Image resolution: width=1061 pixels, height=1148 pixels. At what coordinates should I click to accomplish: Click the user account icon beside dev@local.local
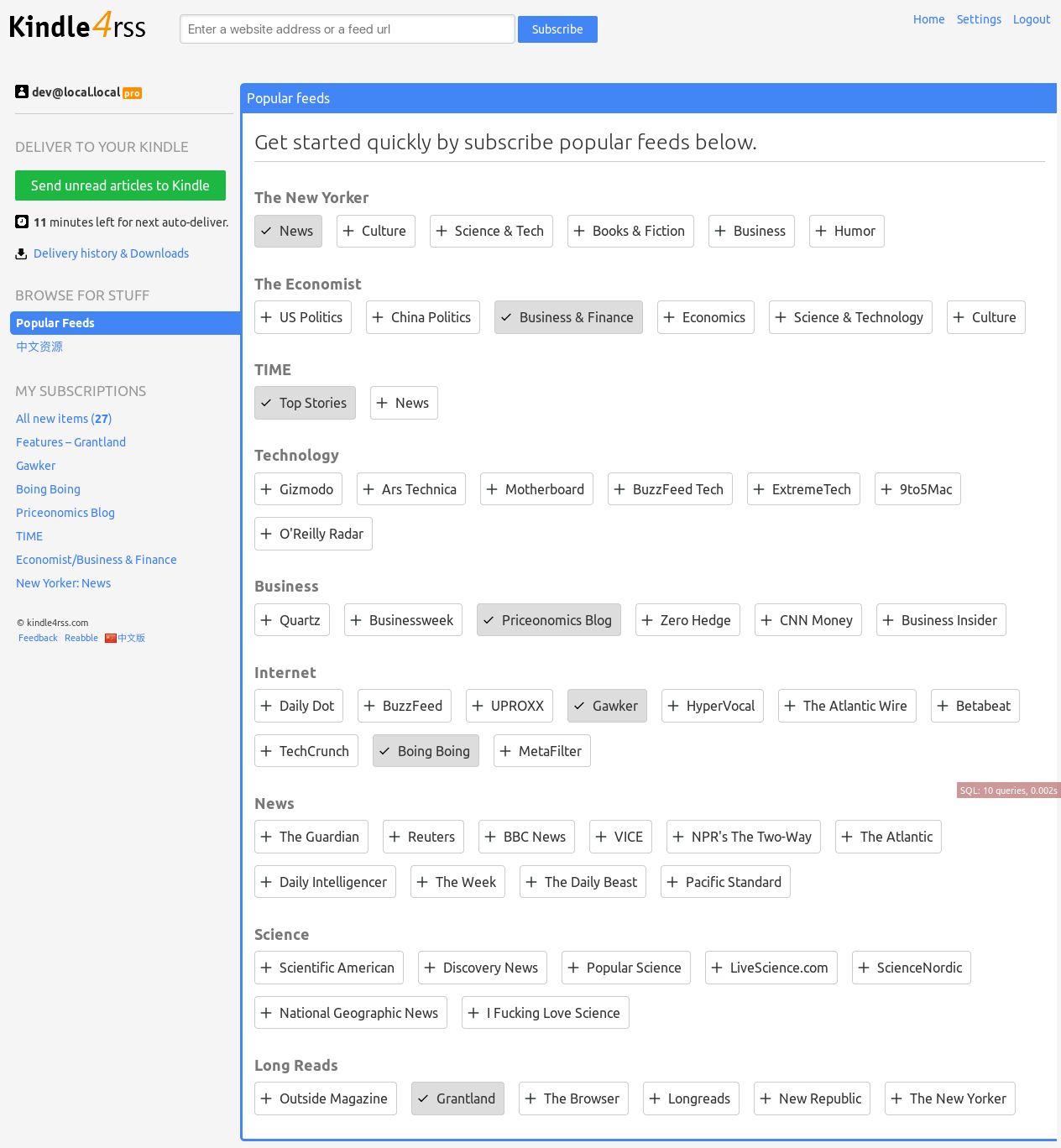(22, 91)
